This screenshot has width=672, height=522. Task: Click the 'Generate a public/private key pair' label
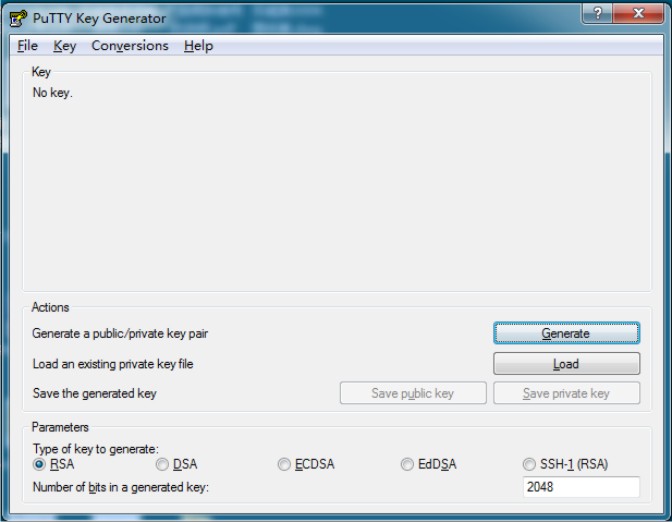pos(120,333)
